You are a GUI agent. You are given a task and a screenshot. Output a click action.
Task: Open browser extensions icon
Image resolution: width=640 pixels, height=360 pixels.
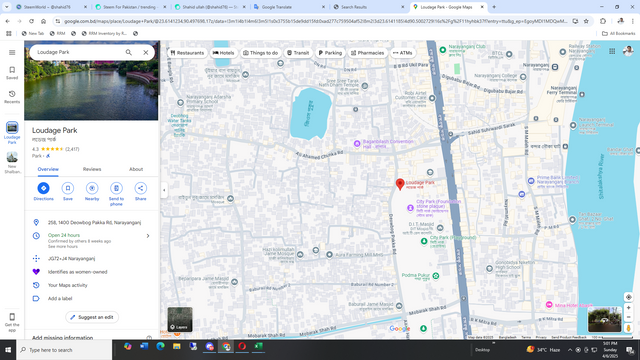pos(603,21)
